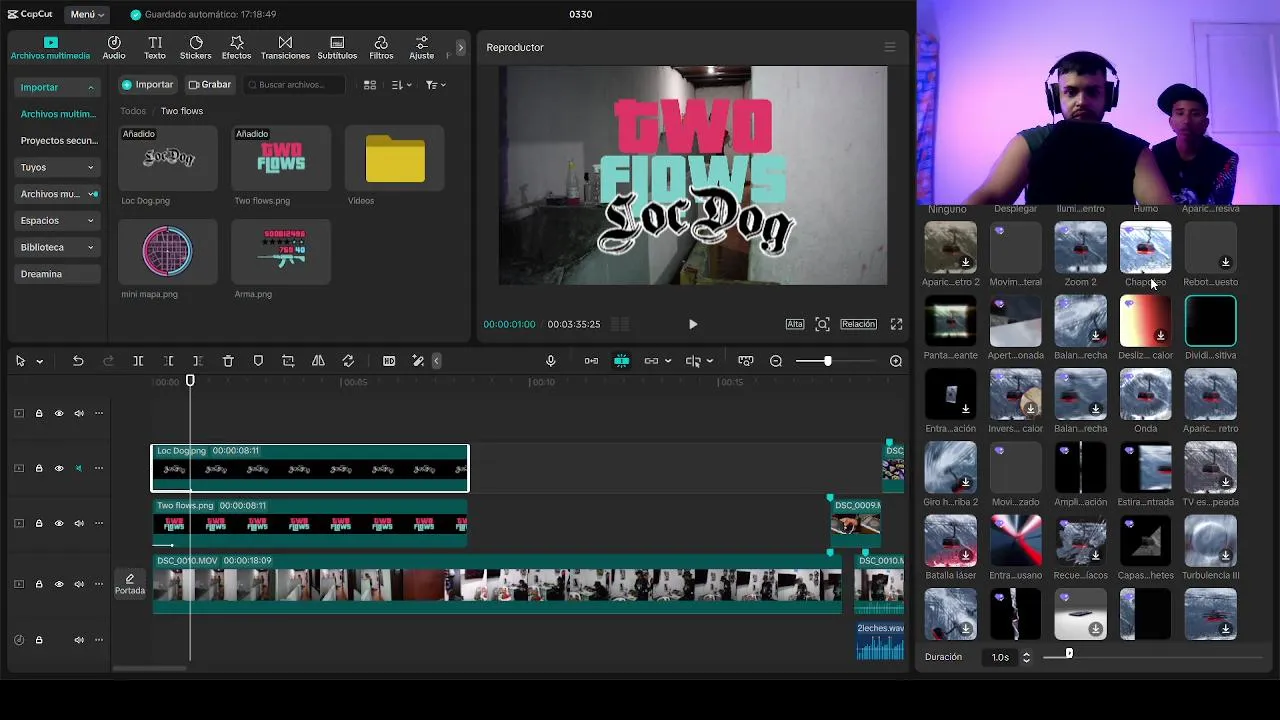The image size is (1280, 720).
Task: Toggle main track magnet button
Action: tap(591, 361)
